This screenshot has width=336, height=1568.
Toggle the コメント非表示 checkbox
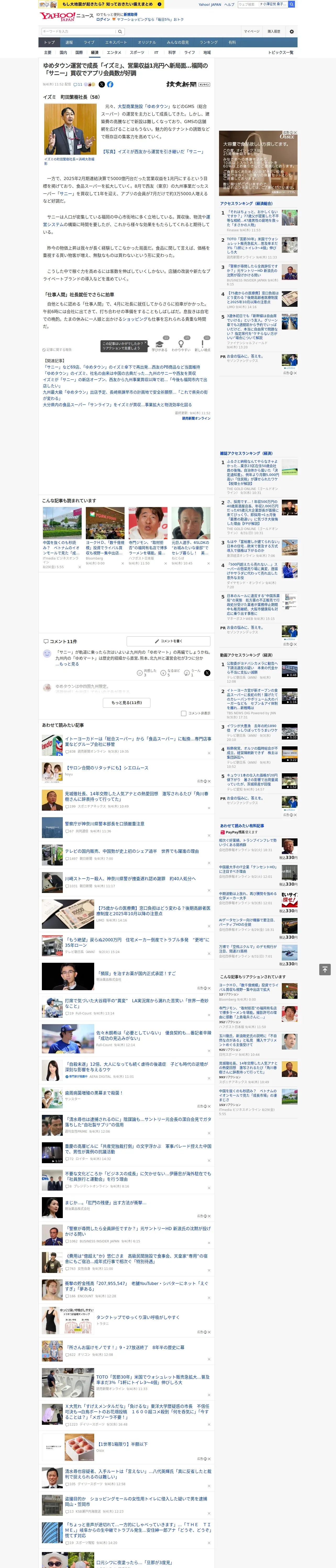click(183, 713)
